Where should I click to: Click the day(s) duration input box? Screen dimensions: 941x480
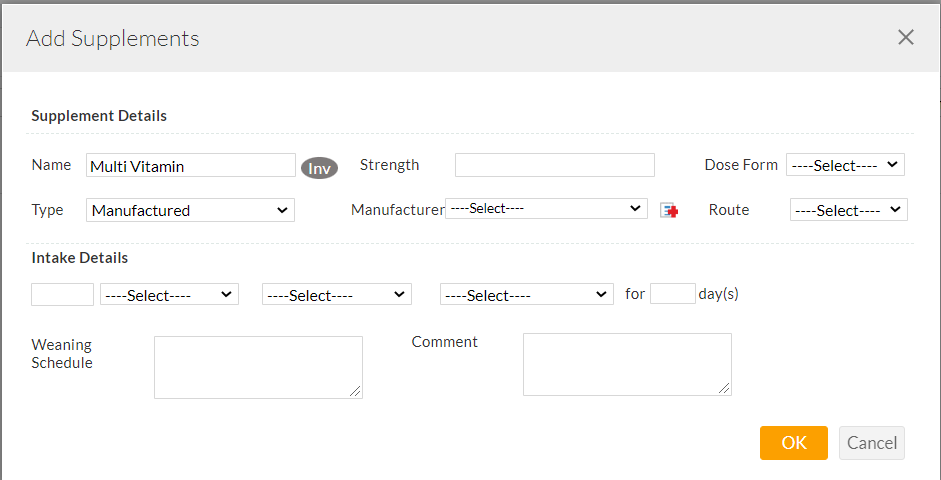(x=672, y=294)
